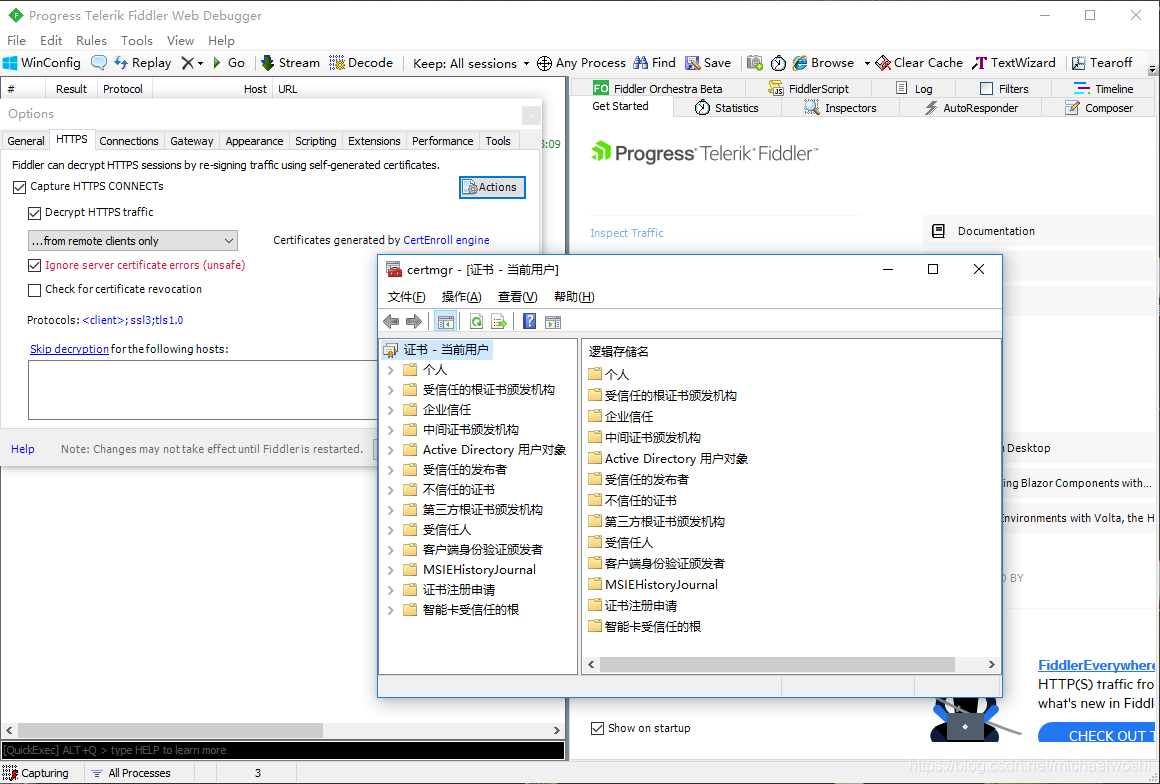Click the QuickExec command box
This screenshot has height=784, width=1160.
pos(283,750)
